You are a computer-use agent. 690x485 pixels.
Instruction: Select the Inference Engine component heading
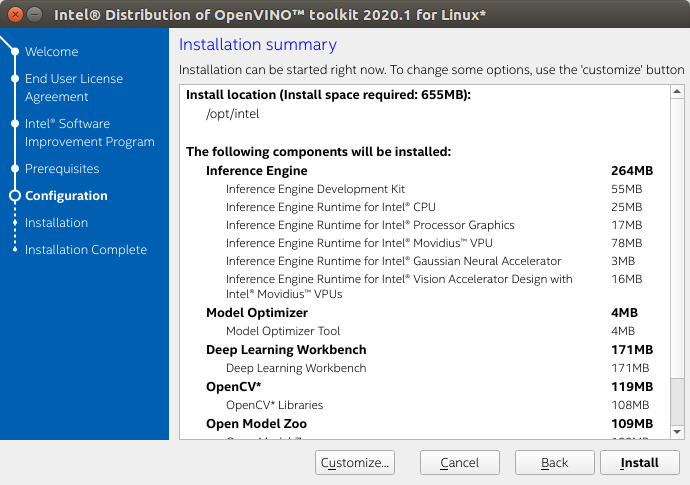256,170
